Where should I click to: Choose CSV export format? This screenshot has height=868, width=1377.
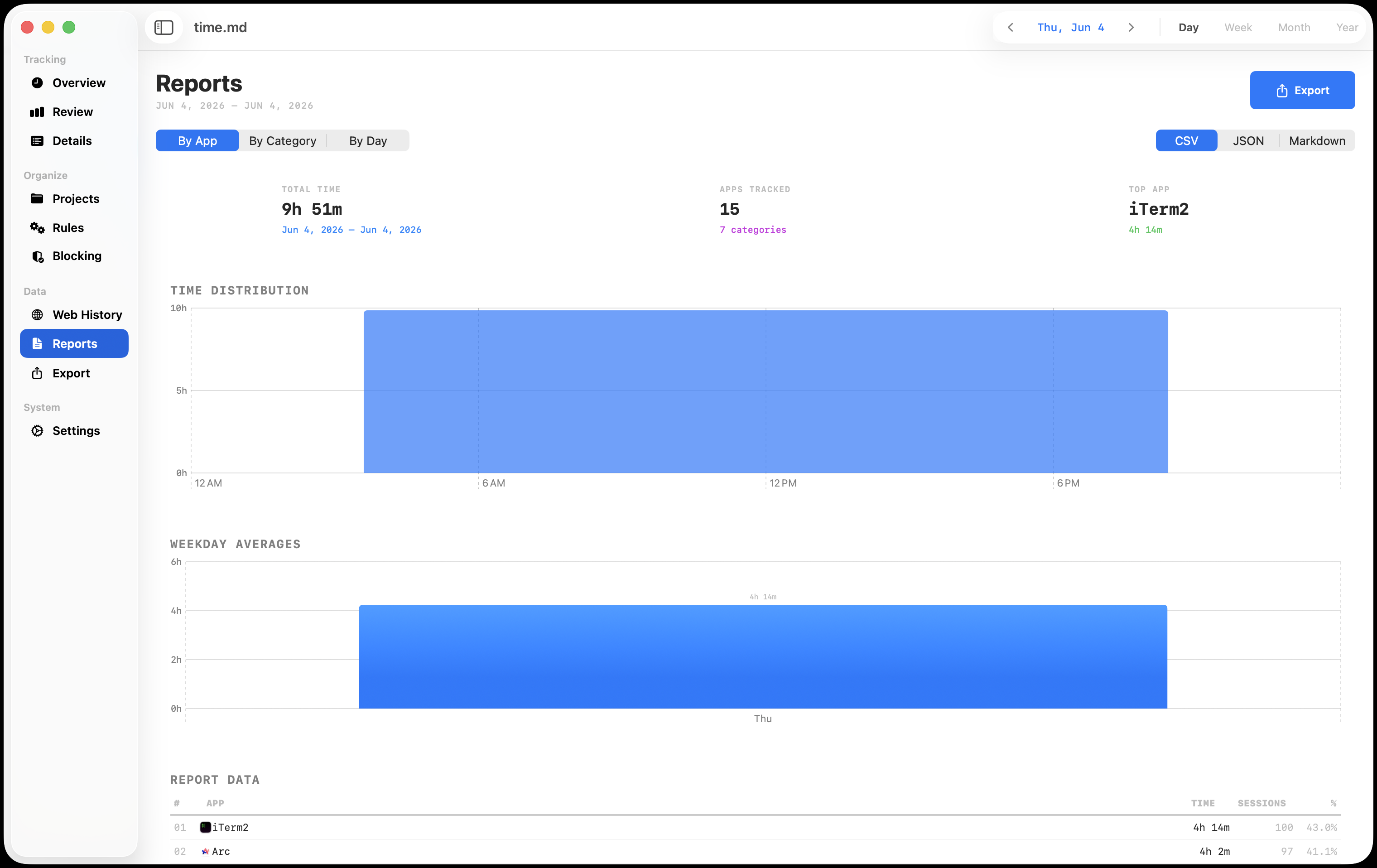tap(1187, 140)
